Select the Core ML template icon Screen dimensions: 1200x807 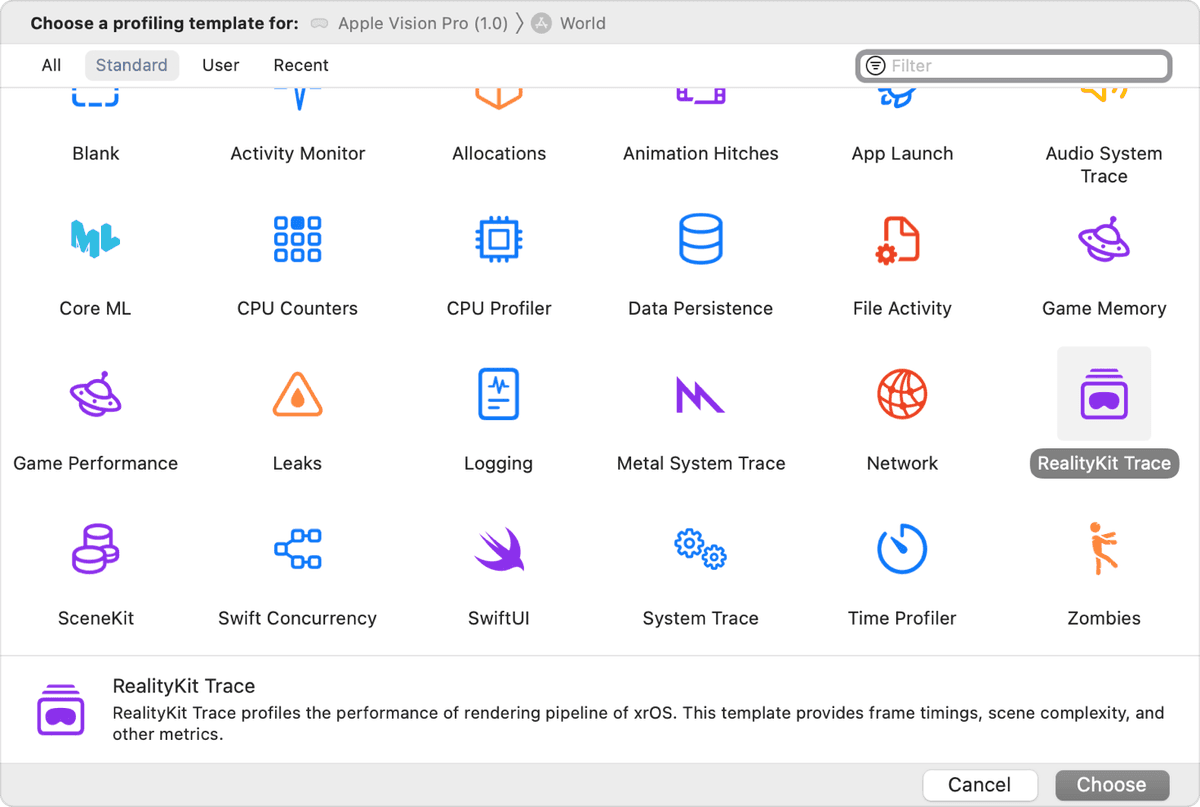pyautogui.click(x=95, y=239)
